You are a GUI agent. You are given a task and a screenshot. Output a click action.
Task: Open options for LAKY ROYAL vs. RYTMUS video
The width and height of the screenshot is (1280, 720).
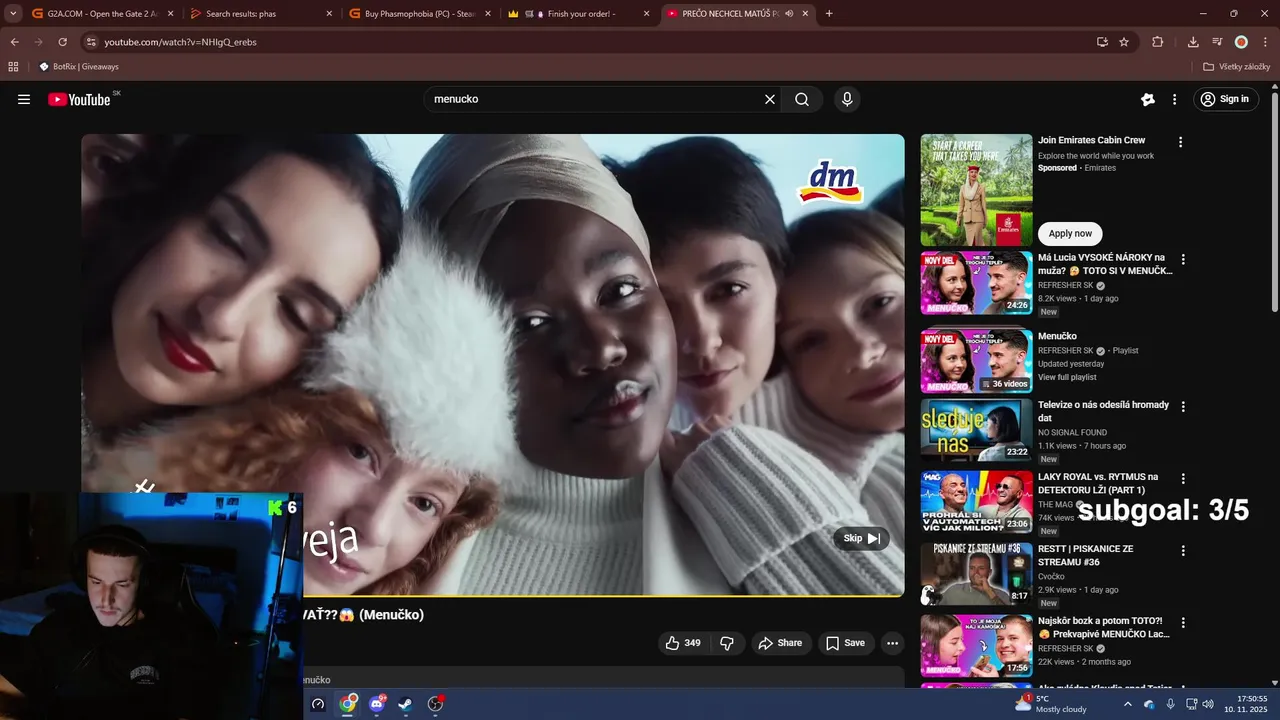(x=1183, y=479)
